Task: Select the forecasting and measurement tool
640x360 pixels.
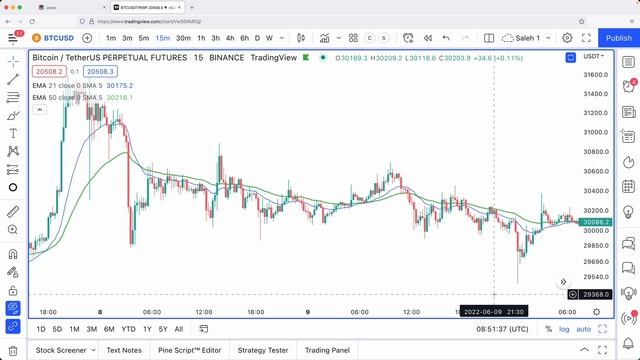Action: [13, 169]
